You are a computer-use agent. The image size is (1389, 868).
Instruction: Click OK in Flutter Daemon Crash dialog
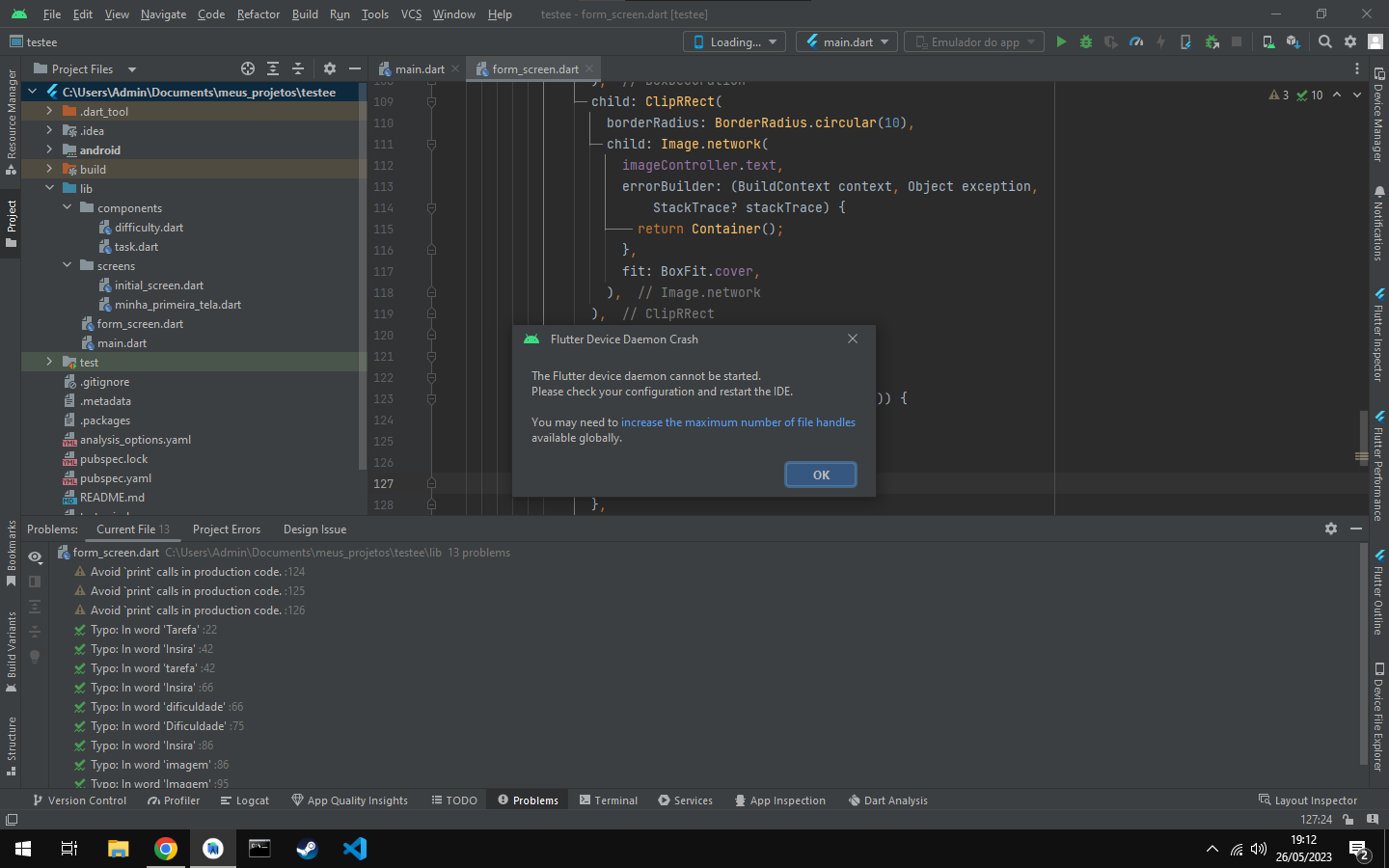pos(821,475)
